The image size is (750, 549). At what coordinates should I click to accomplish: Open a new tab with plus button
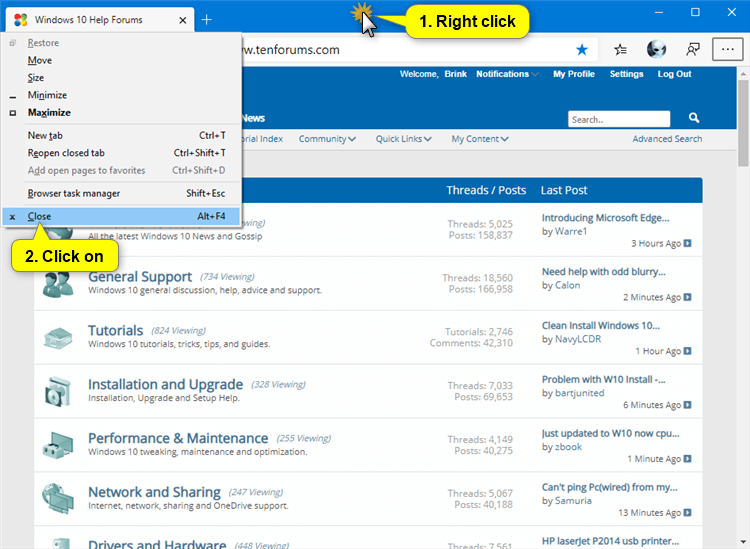(207, 20)
